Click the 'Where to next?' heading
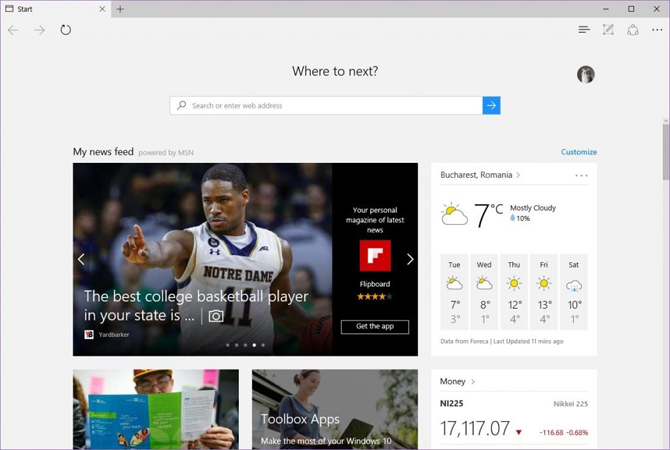This screenshot has width=670, height=450. pos(335,71)
